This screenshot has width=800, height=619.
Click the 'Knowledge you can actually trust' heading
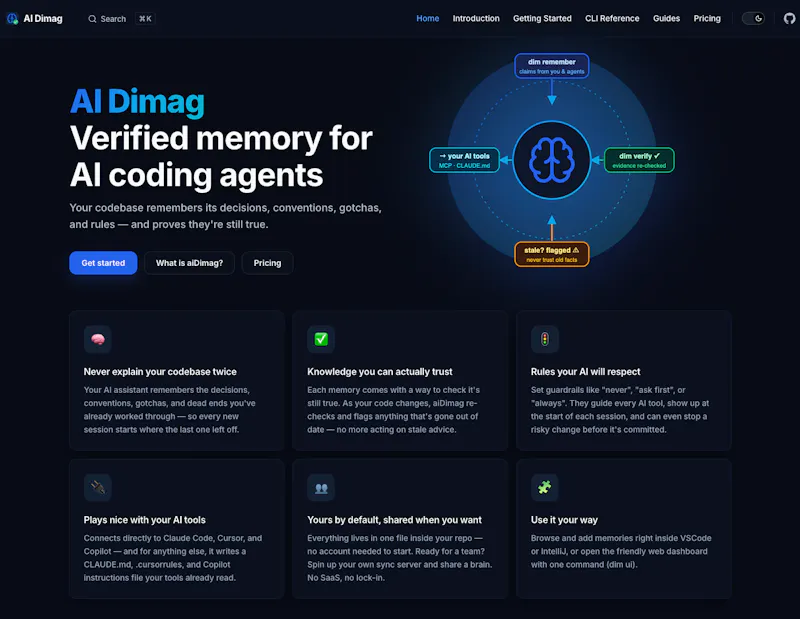[x=380, y=372]
